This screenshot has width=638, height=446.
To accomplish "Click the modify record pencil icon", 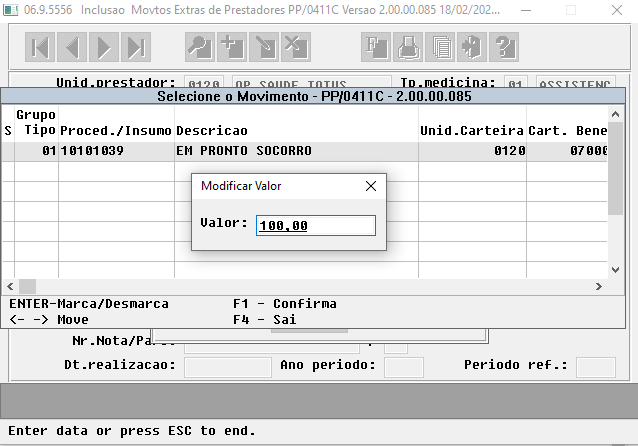I will pyautogui.click(x=264, y=47).
